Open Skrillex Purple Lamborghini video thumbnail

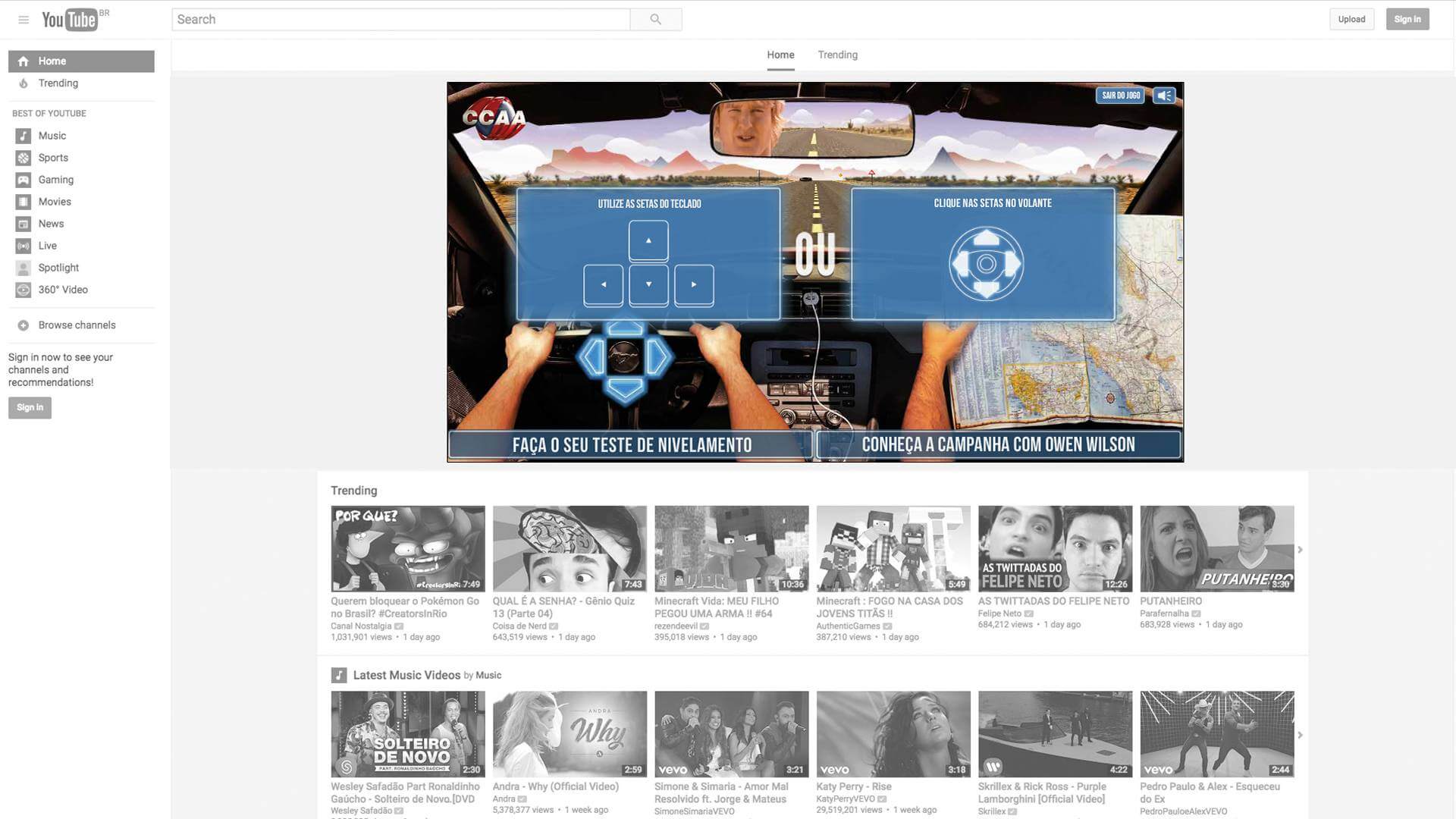pyautogui.click(x=1055, y=734)
